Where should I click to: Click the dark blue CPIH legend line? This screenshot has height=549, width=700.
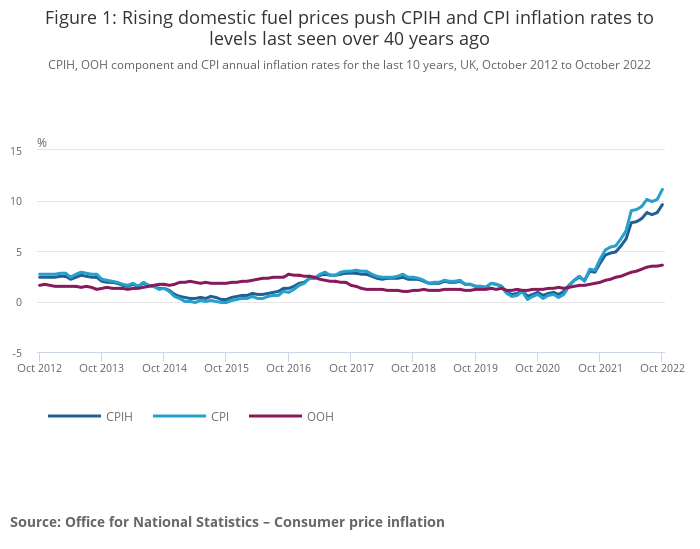pos(75,416)
